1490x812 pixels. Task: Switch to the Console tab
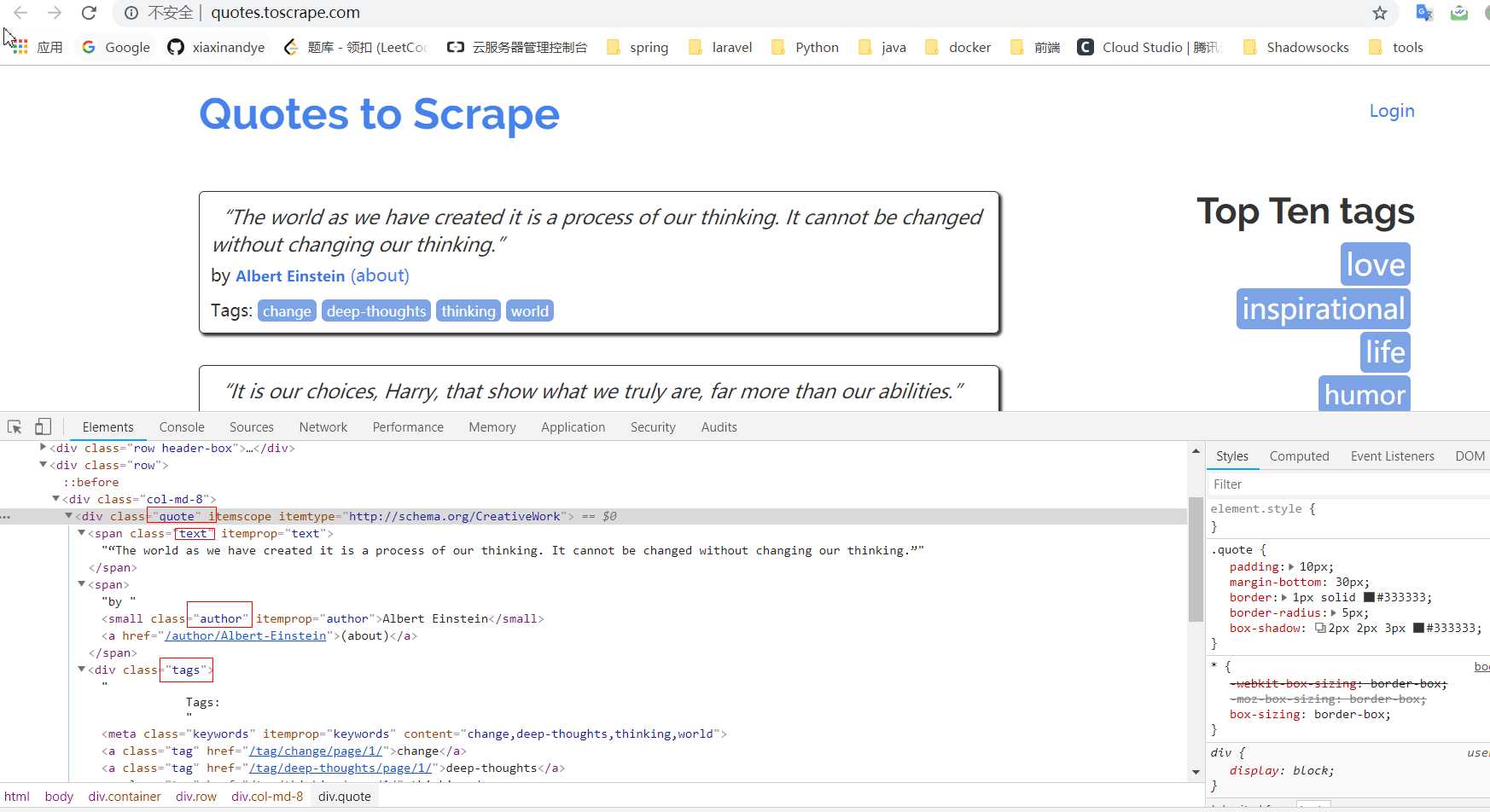pos(182,427)
